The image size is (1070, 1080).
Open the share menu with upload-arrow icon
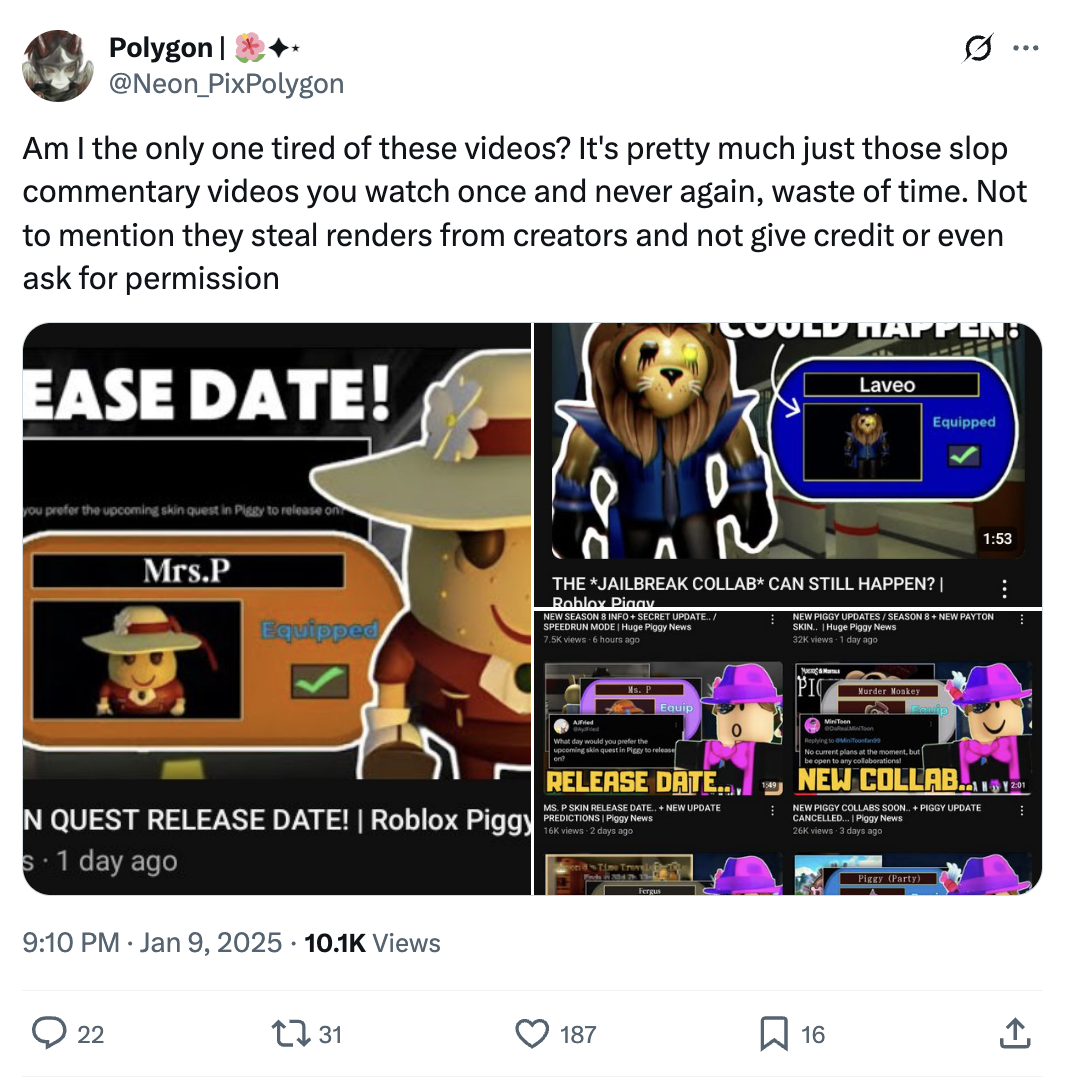(x=1015, y=1033)
